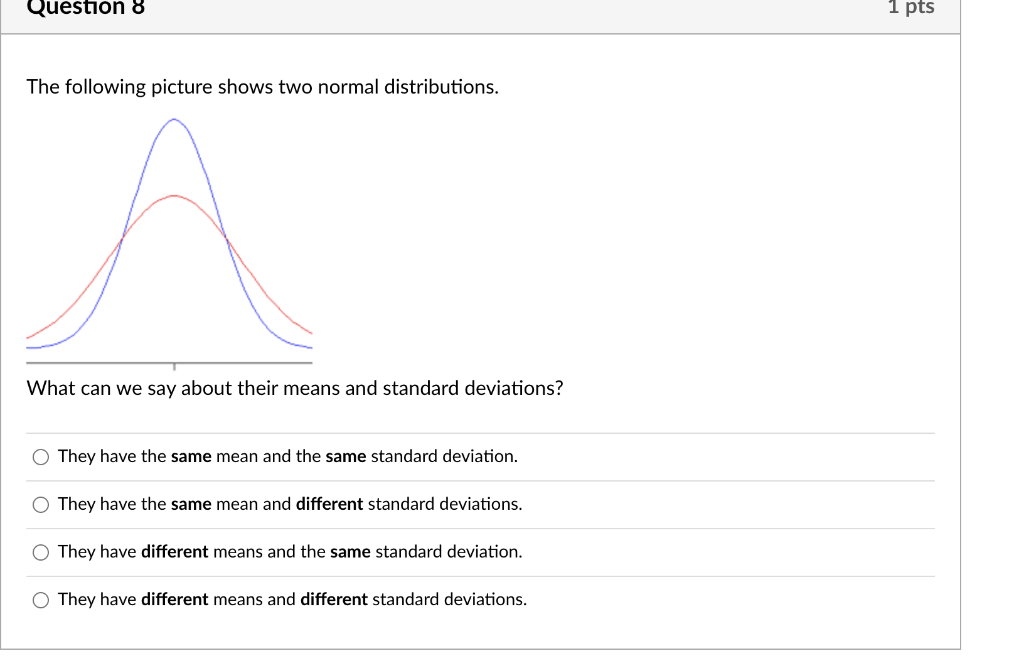
Task: Click the blue distribution curve peak
Action: 173,122
